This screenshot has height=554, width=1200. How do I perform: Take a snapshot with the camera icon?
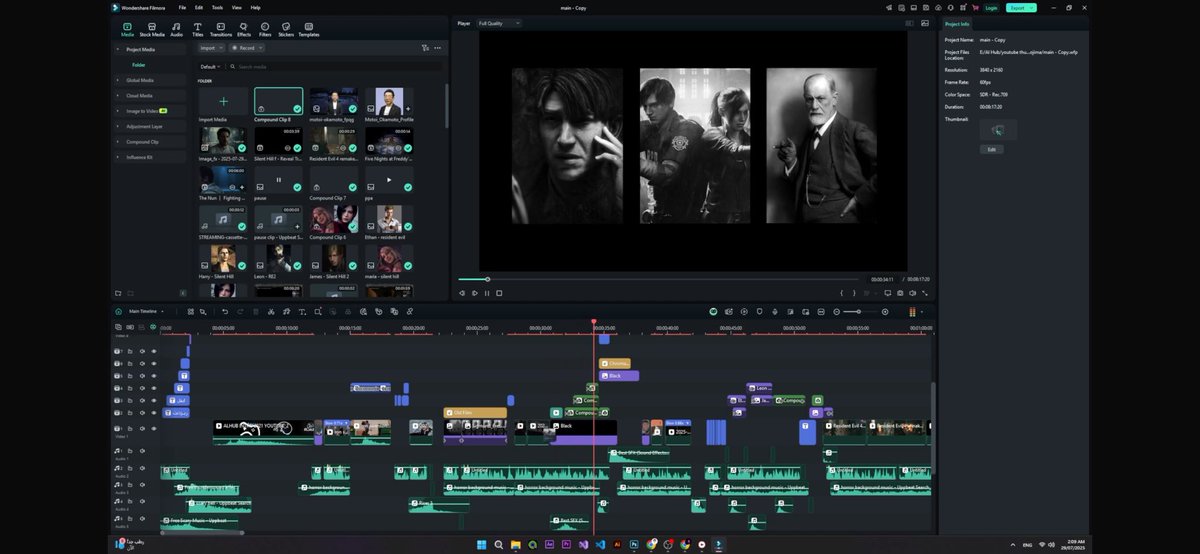point(900,293)
